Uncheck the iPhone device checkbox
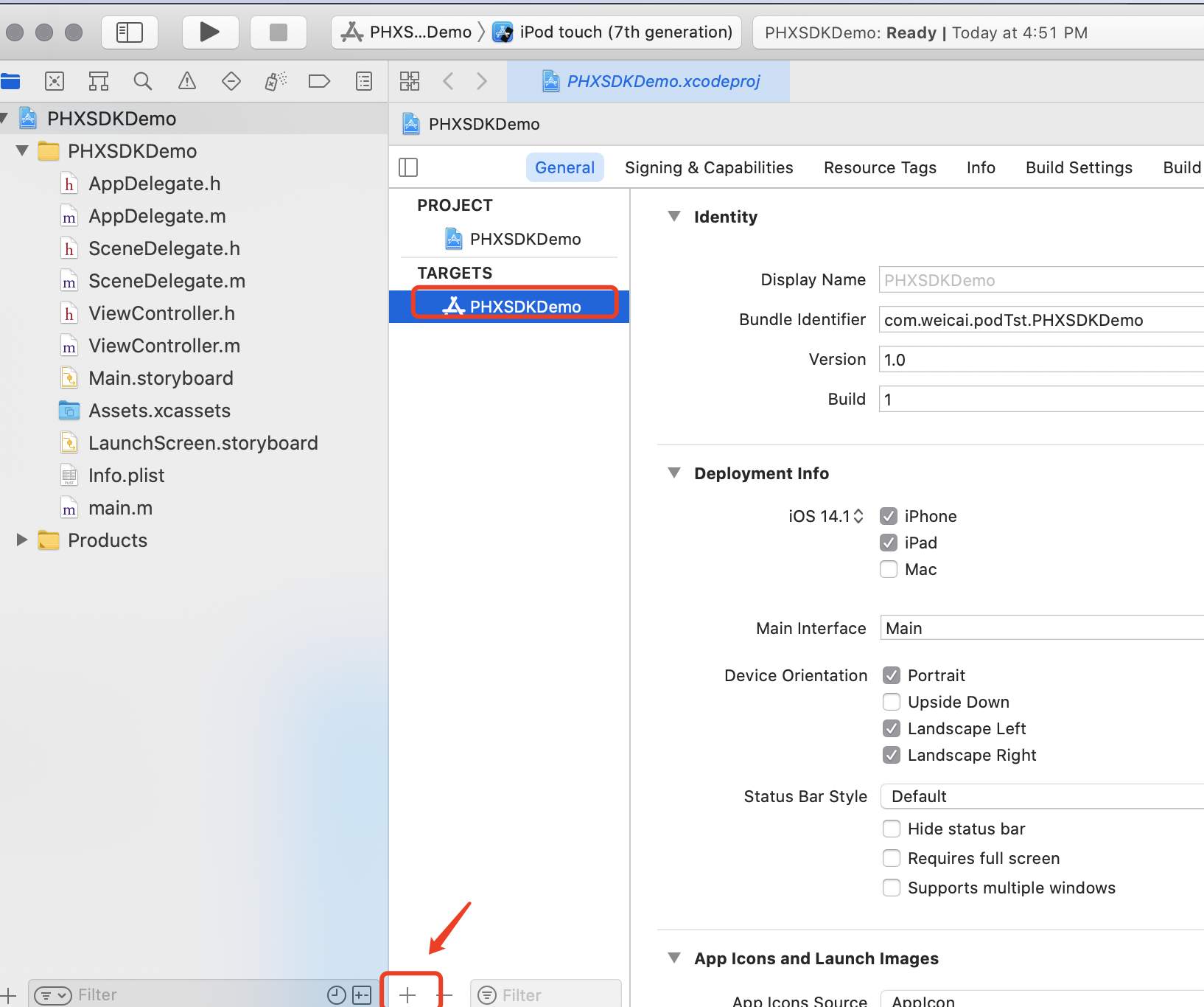 (889, 516)
